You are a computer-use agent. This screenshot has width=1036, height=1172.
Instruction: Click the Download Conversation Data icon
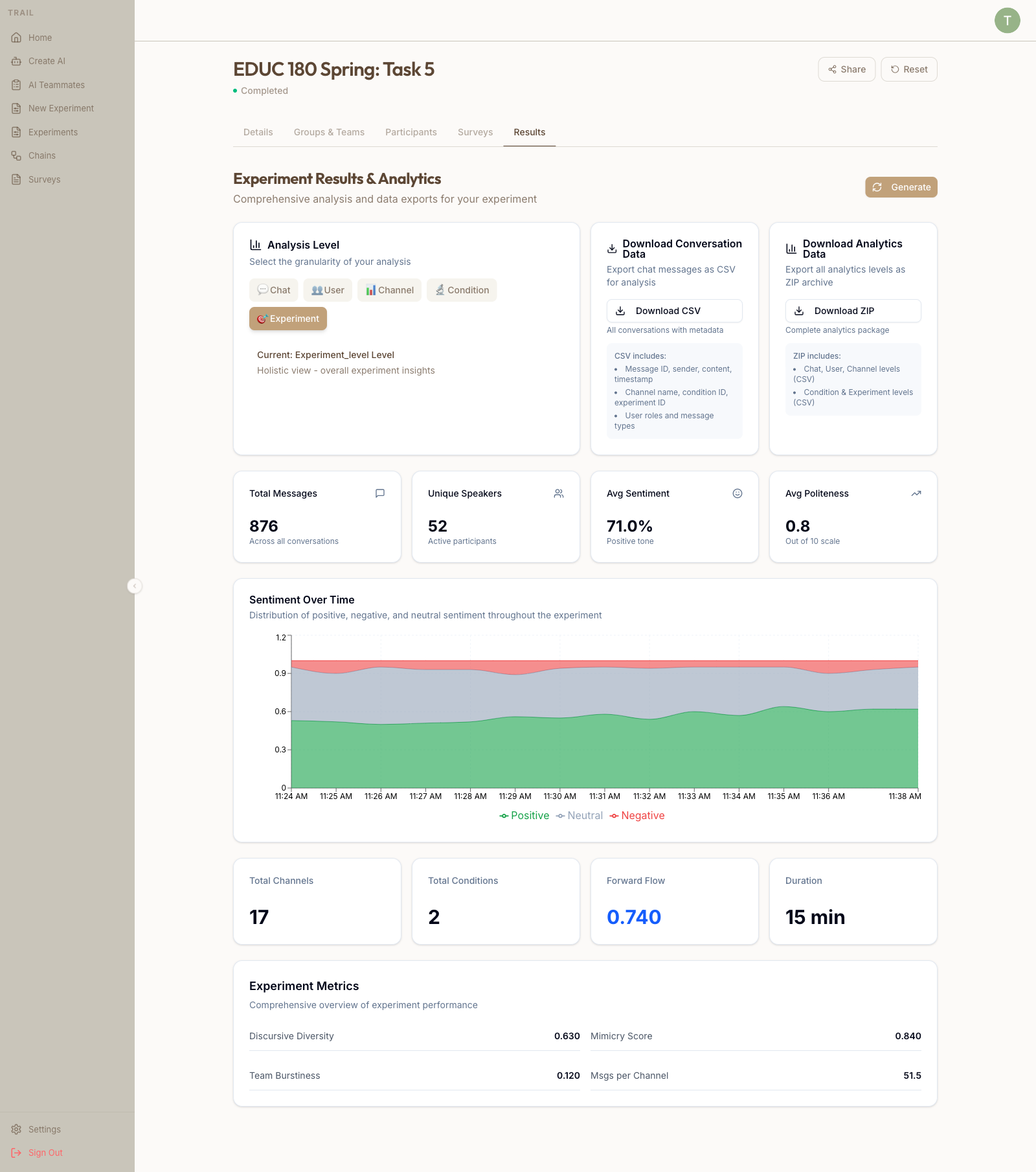(612, 249)
